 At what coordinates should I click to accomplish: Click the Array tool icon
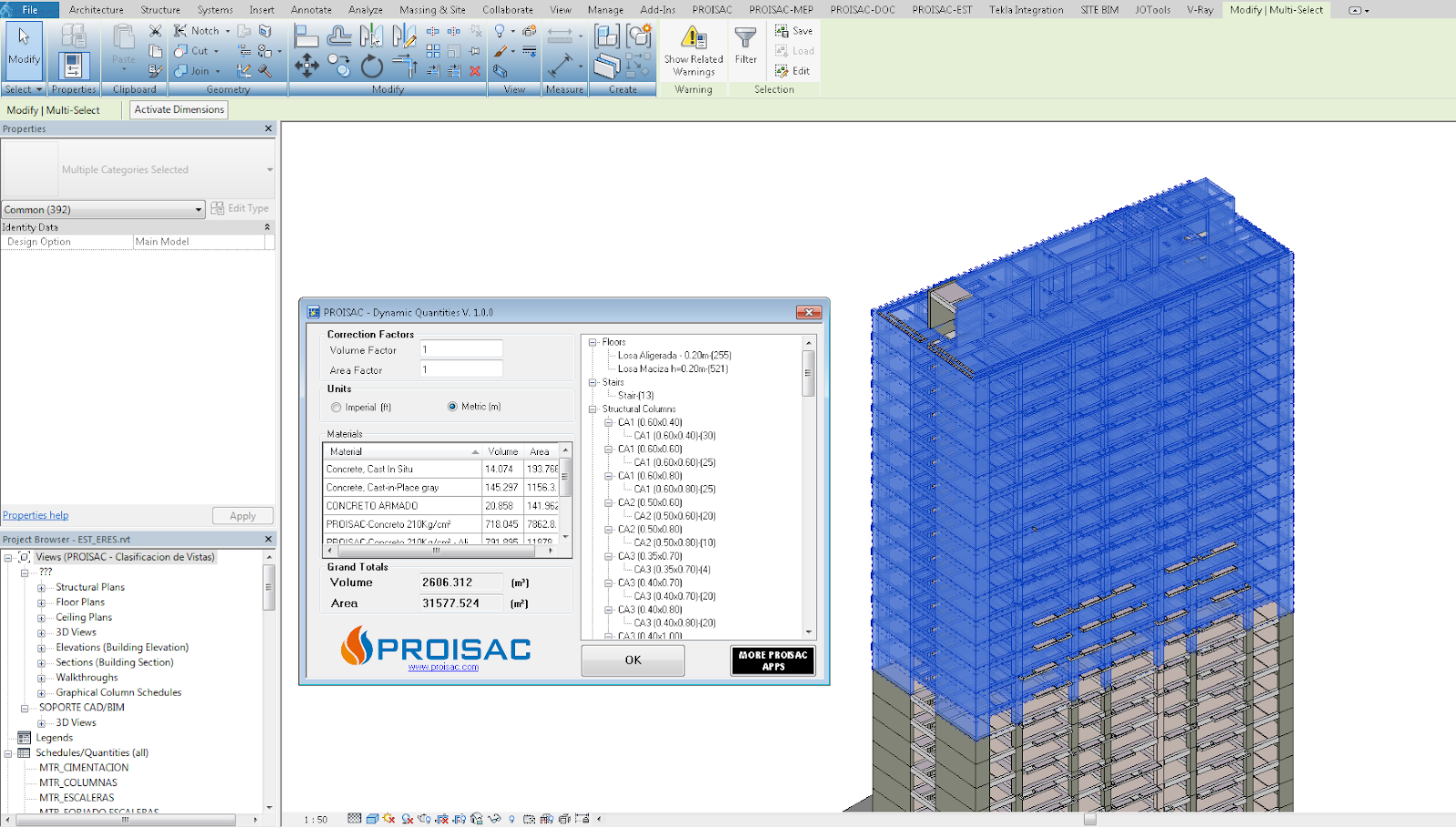click(433, 51)
